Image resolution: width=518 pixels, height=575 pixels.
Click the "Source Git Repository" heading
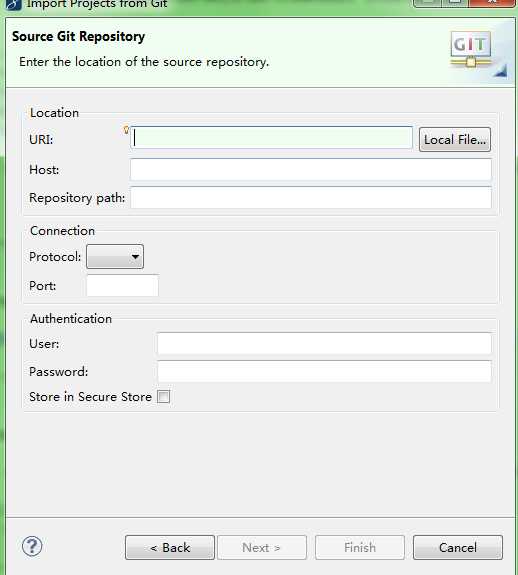(78, 37)
